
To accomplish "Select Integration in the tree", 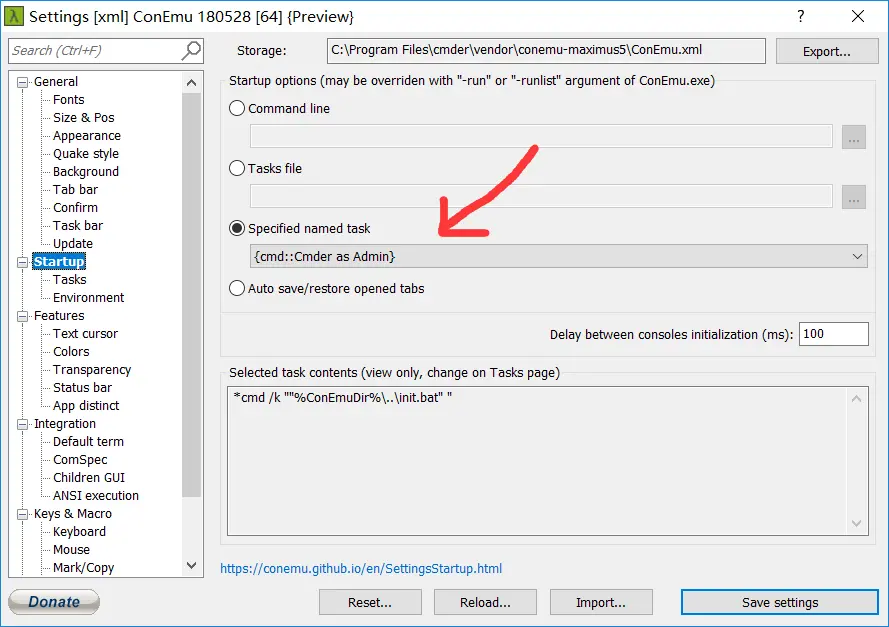I will [x=65, y=424].
